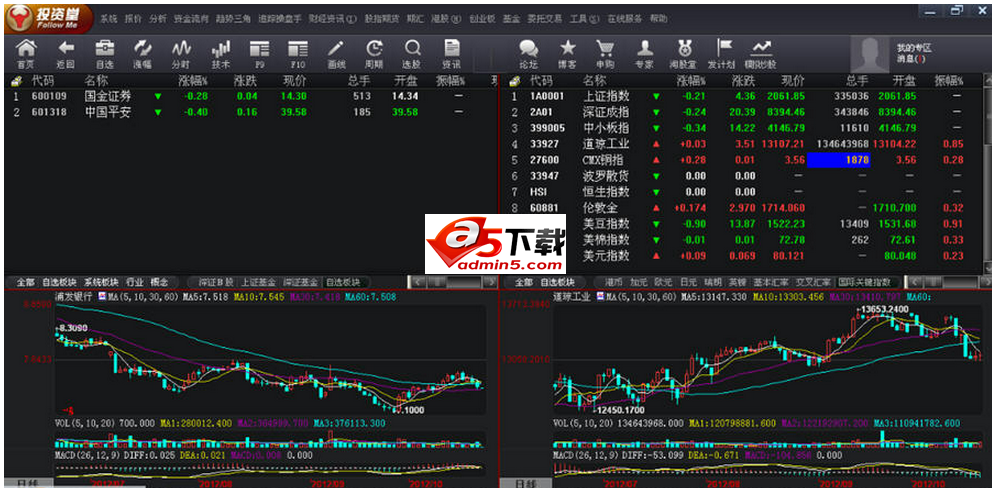The width and height of the screenshot is (992, 488).
Task: Click the 我的专区 user profile avatar
Action: coord(869,54)
